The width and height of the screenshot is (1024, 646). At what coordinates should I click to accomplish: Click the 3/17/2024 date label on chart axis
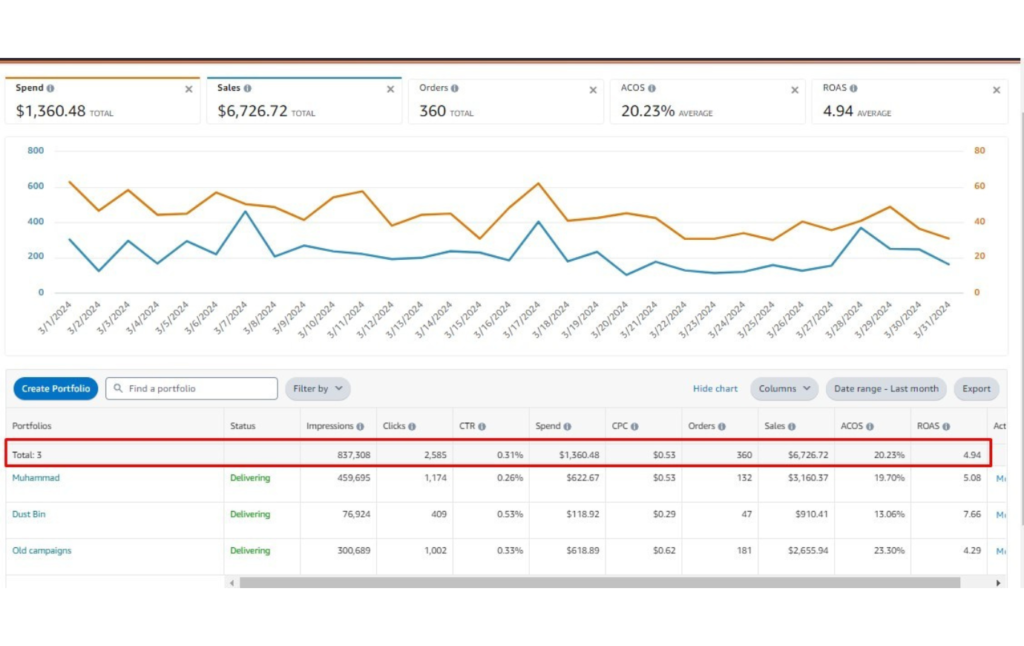click(522, 319)
